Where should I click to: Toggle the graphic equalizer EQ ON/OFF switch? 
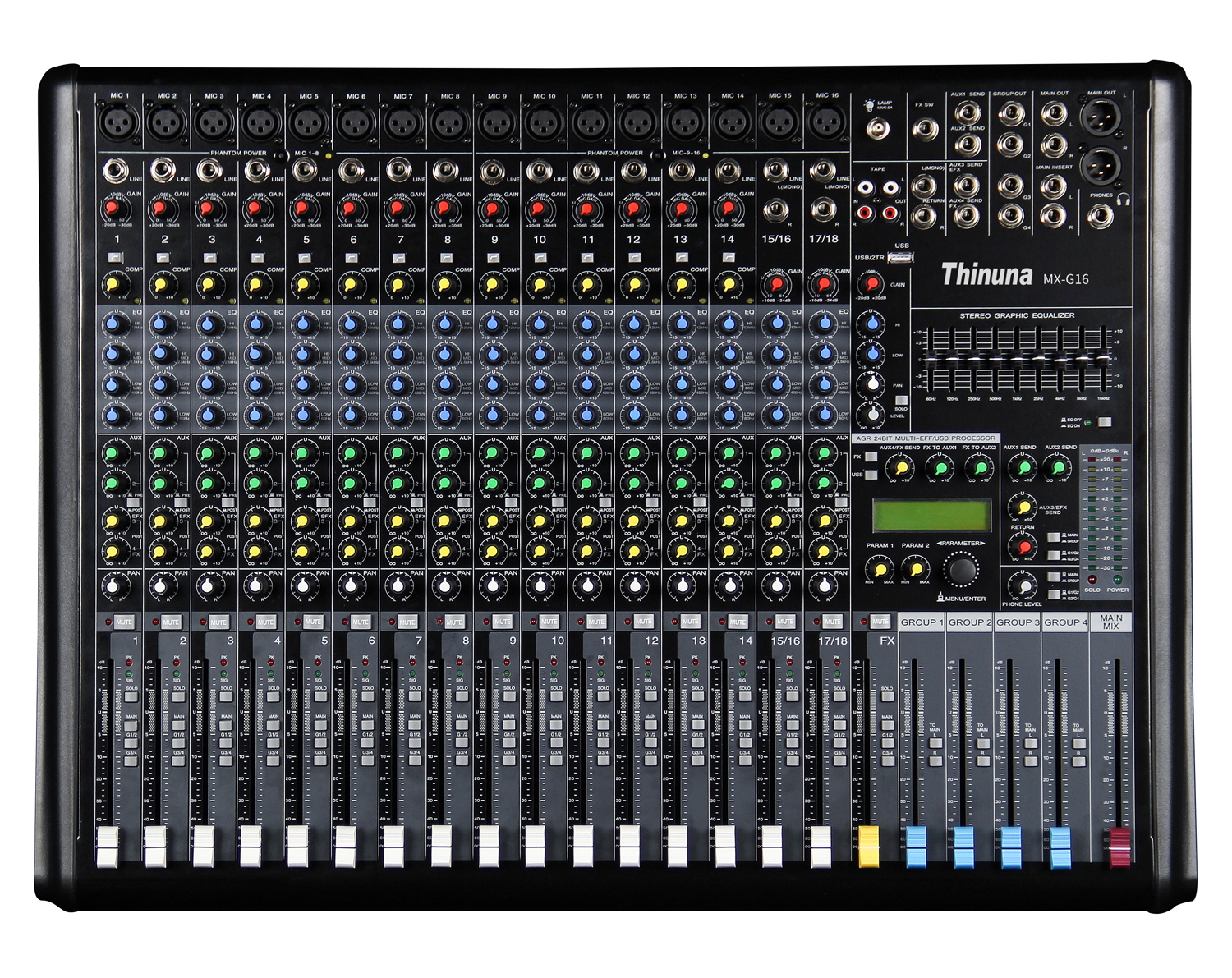[1104, 422]
